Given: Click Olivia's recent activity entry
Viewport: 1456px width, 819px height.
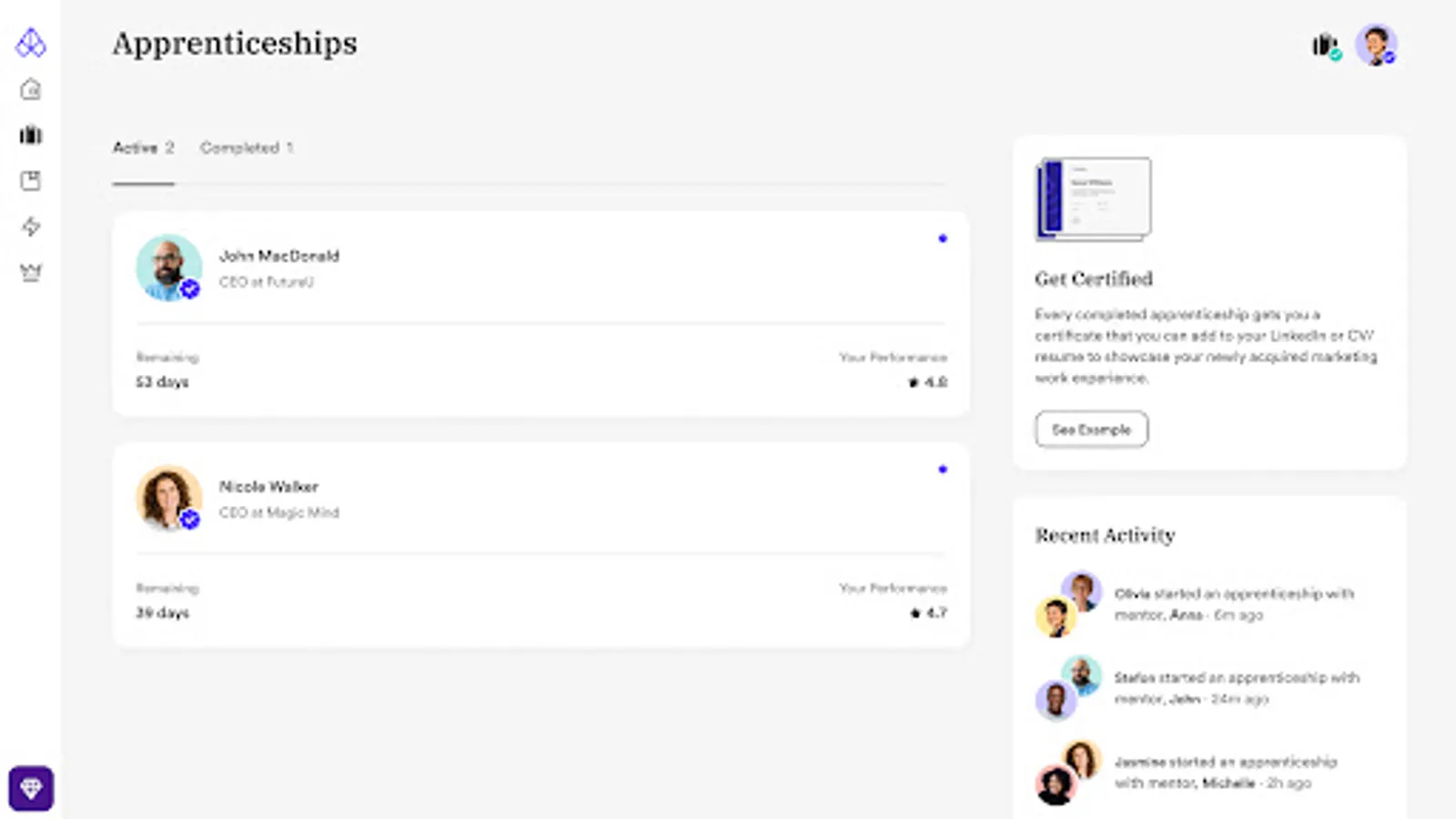Looking at the screenshot, I should click(1233, 604).
